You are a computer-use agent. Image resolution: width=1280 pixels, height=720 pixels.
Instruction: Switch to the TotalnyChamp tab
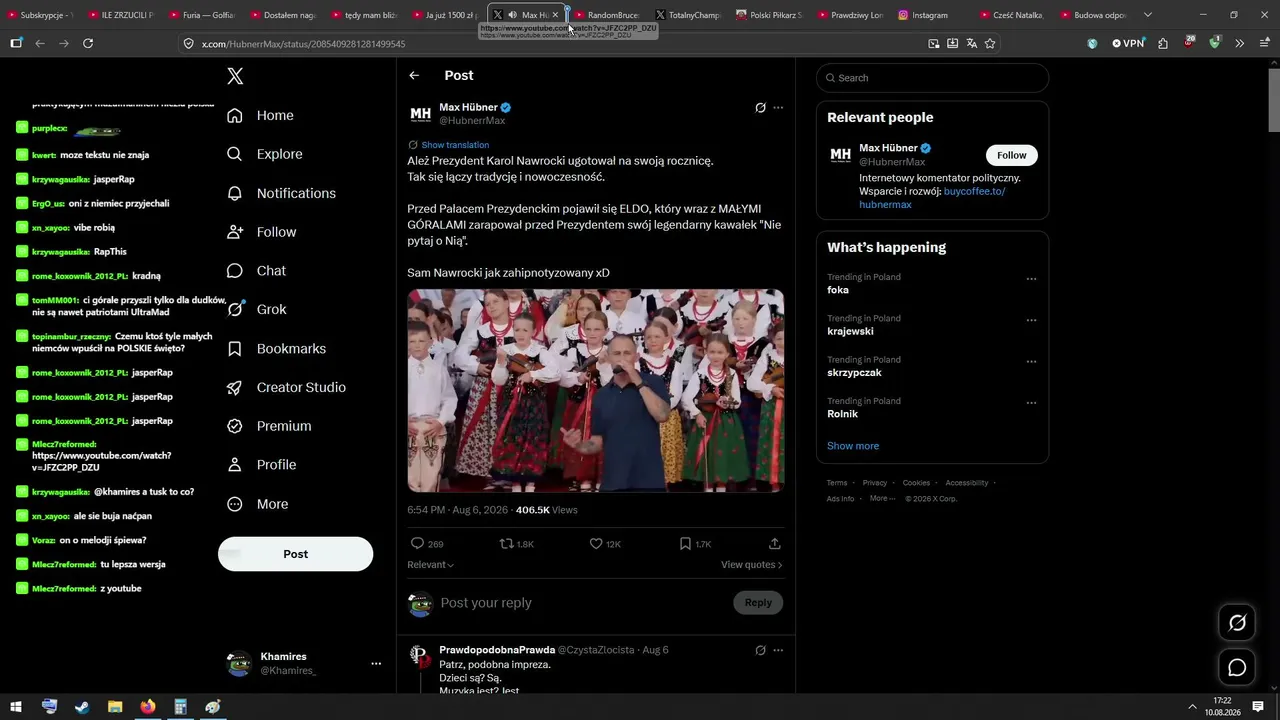pos(688,15)
